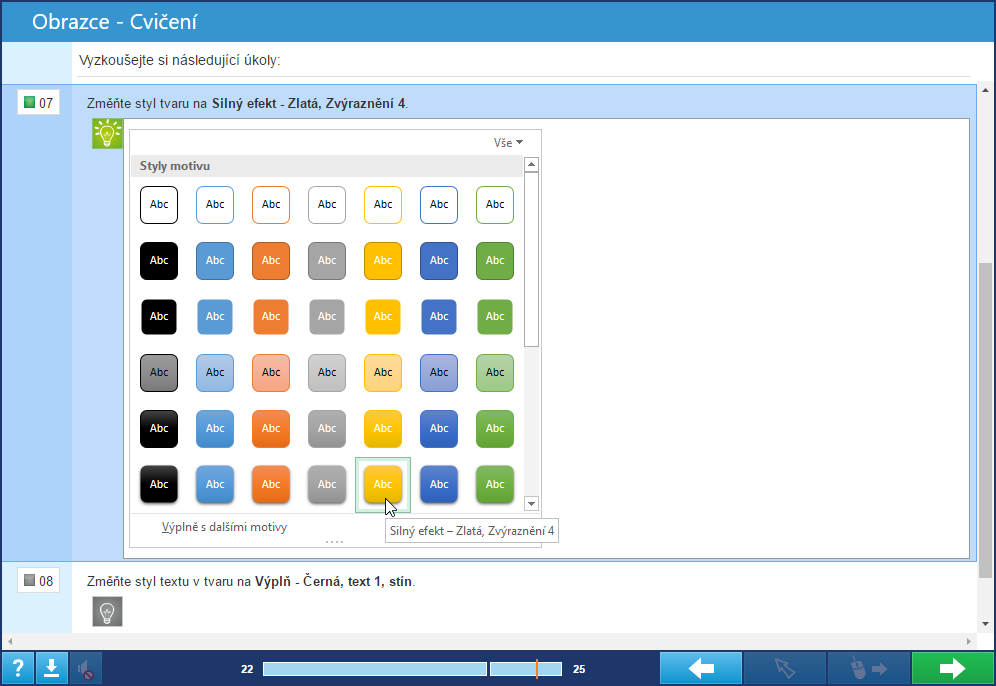
Task: Toggle the gray marker of task 08
Action: click(x=29, y=580)
